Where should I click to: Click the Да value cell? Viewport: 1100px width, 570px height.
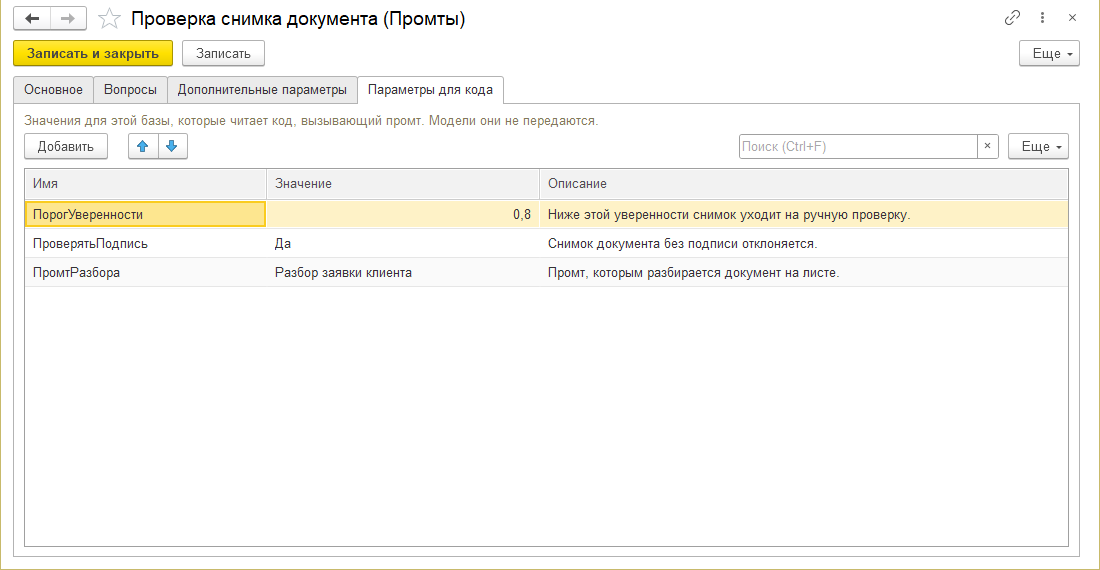[403, 244]
